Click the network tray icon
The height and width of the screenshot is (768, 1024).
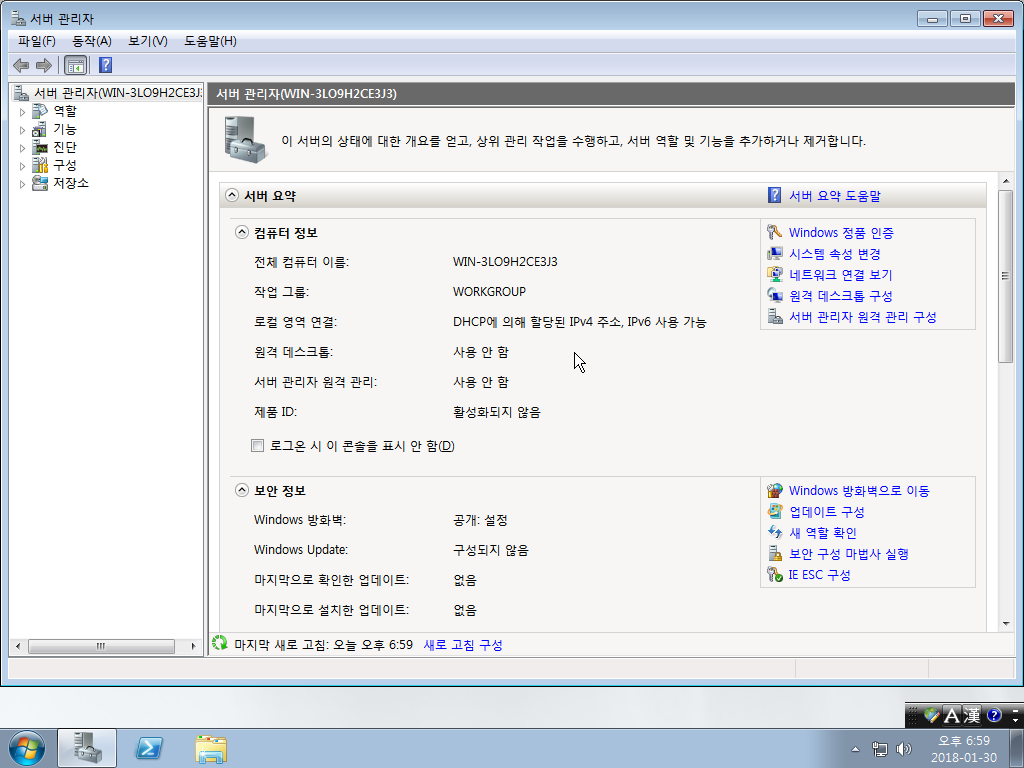click(880, 749)
